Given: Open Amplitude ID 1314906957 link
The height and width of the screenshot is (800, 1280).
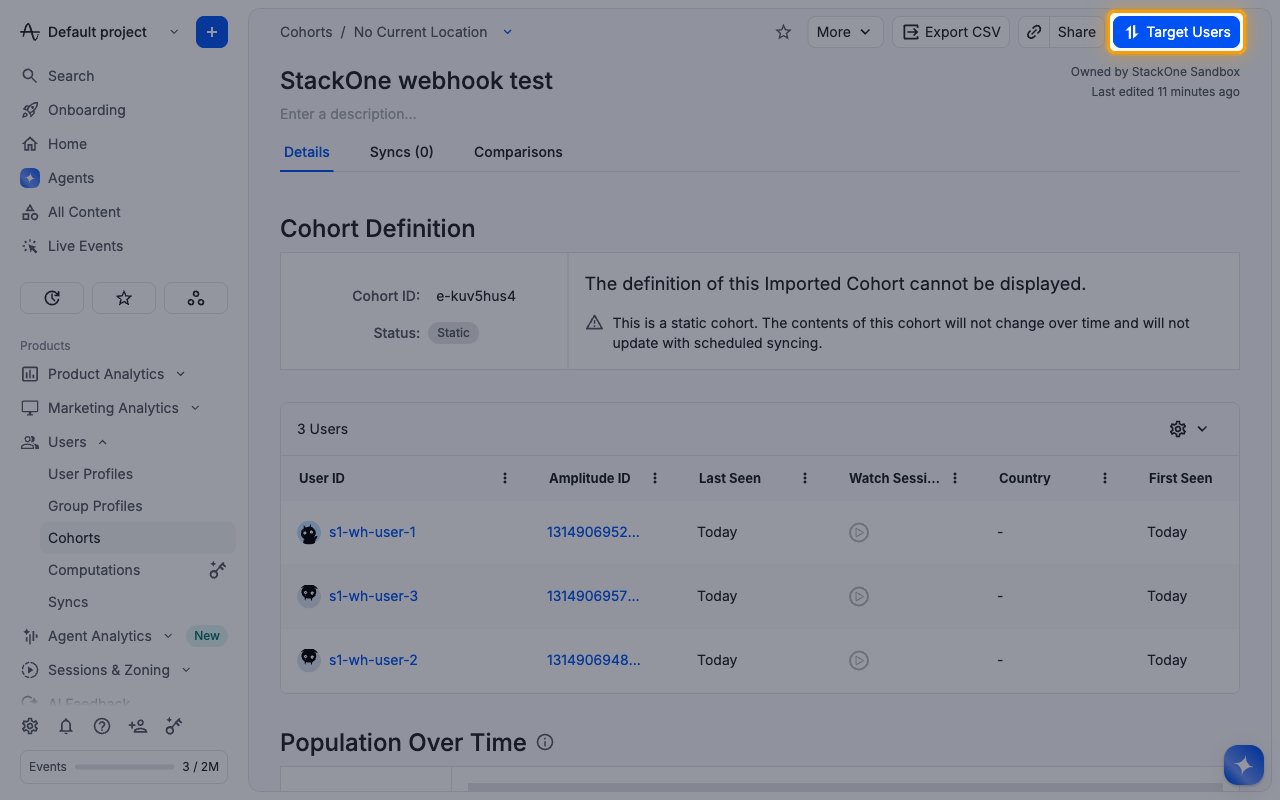Looking at the screenshot, I should coord(593,596).
